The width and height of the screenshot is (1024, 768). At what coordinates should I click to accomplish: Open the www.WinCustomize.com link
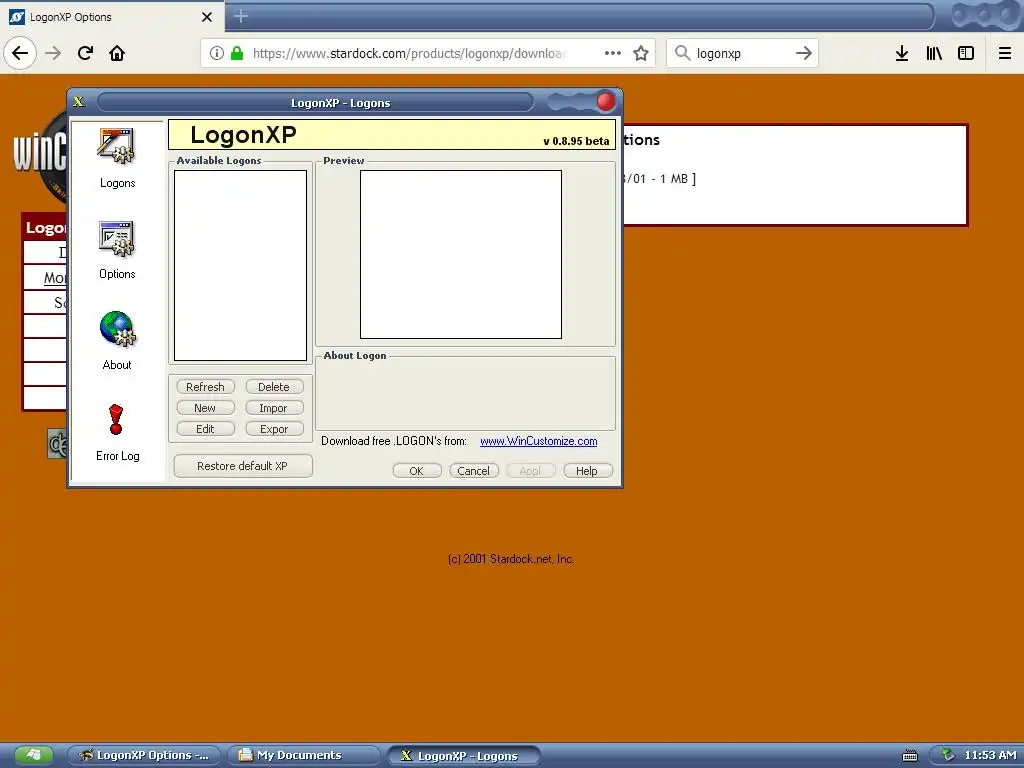tap(539, 441)
